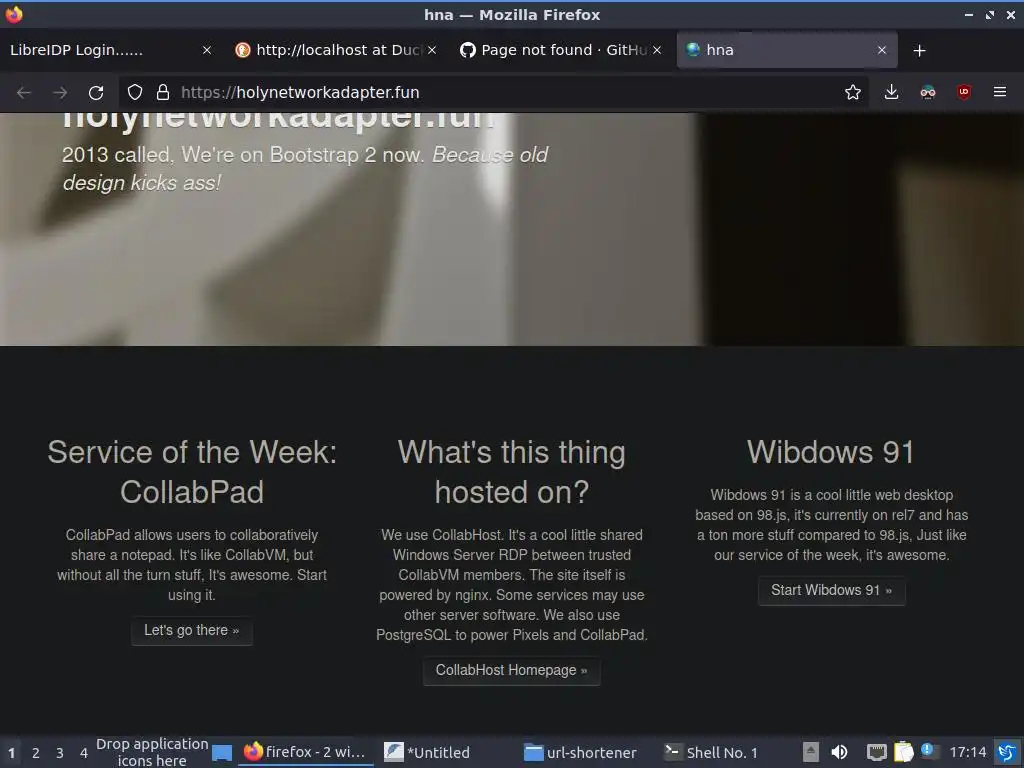Go forward using the browser forward arrow
This screenshot has width=1024, height=768.
[x=60, y=93]
